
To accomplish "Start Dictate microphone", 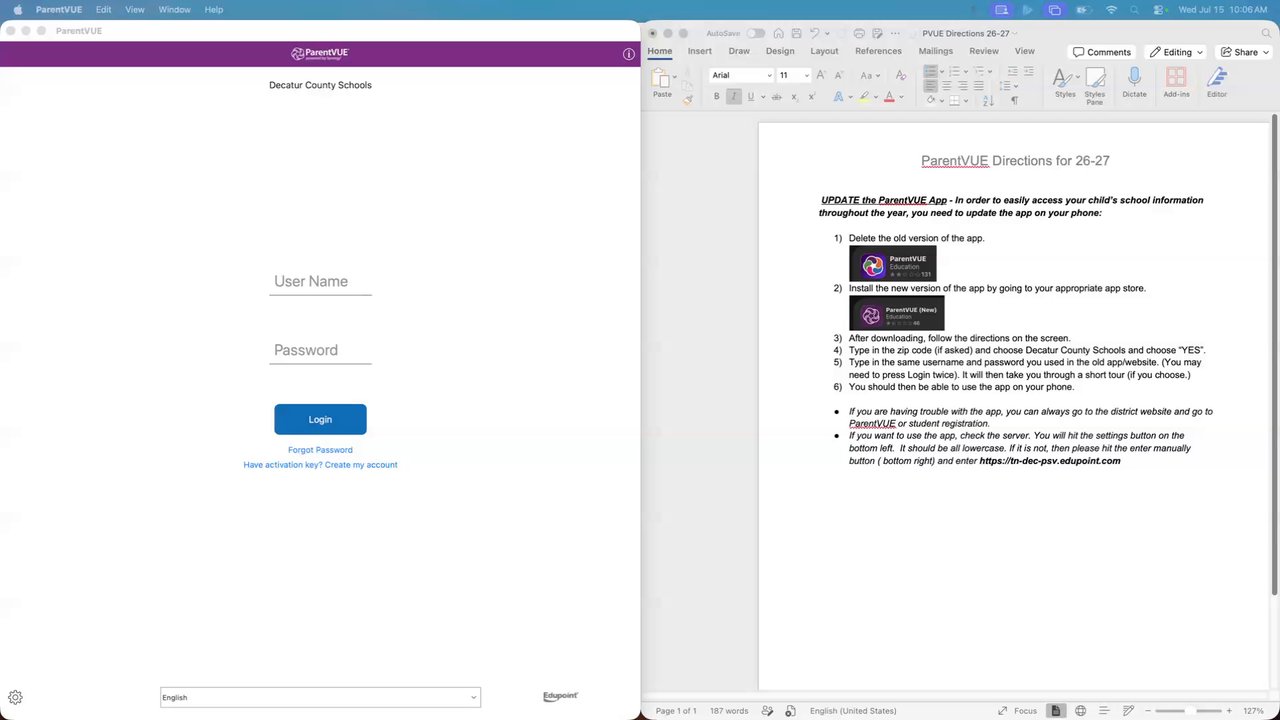I will click(1134, 83).
